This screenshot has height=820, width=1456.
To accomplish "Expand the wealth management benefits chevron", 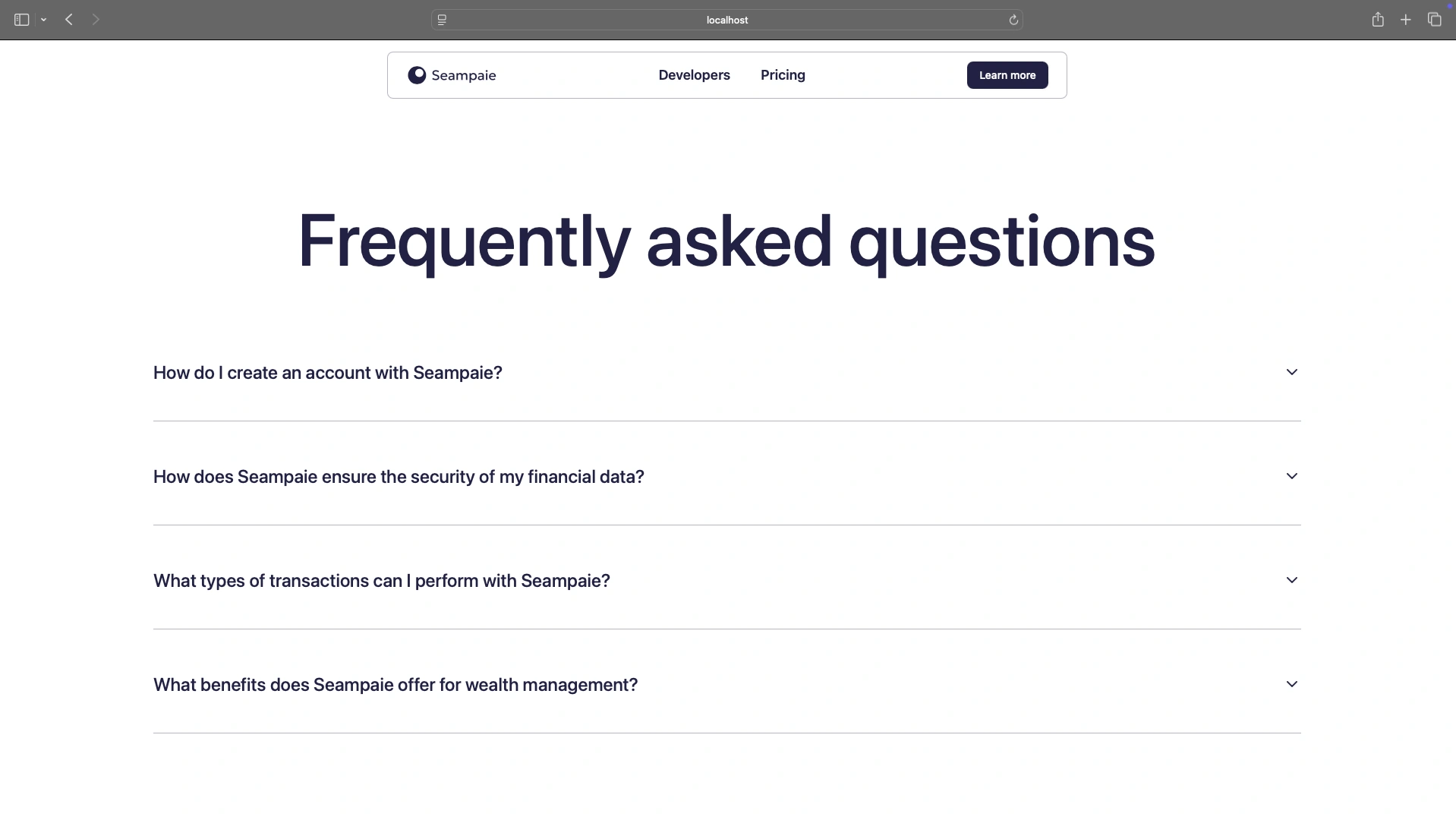I will tap(1291, 684).
